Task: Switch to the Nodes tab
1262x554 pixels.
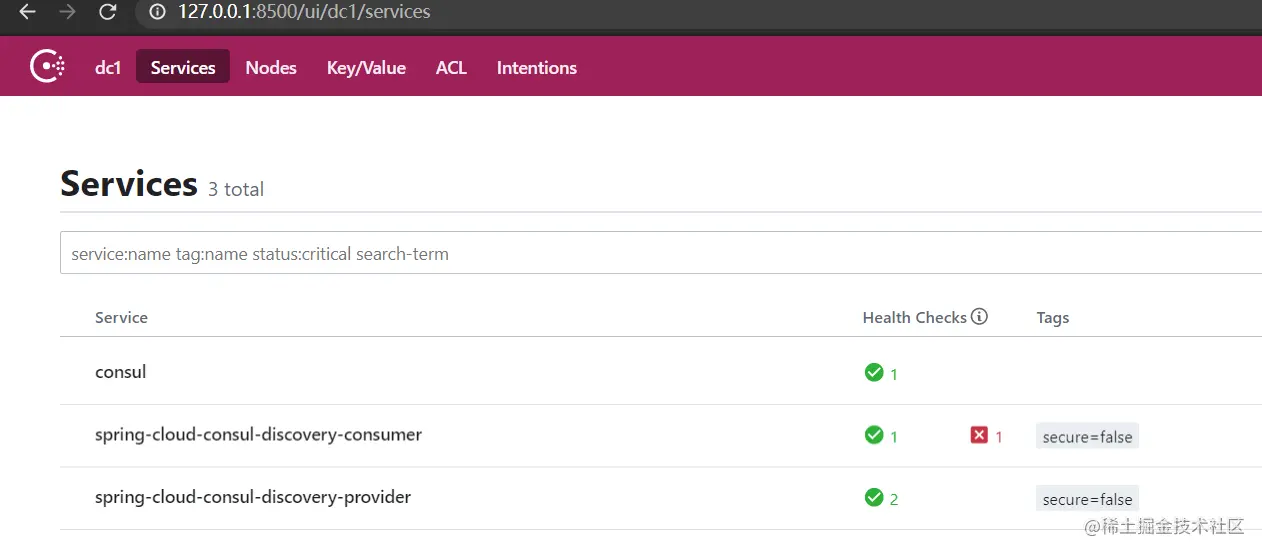Action: tap(271, 67)
